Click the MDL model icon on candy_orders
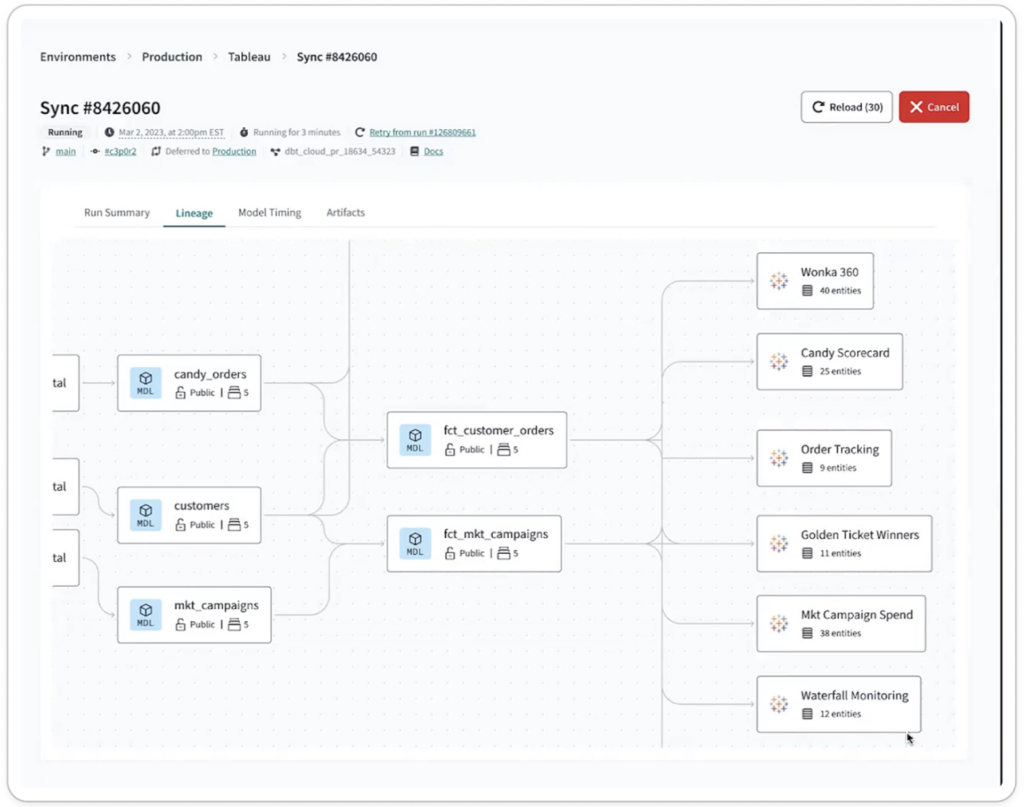The image size is (1024, 807). 145,383
